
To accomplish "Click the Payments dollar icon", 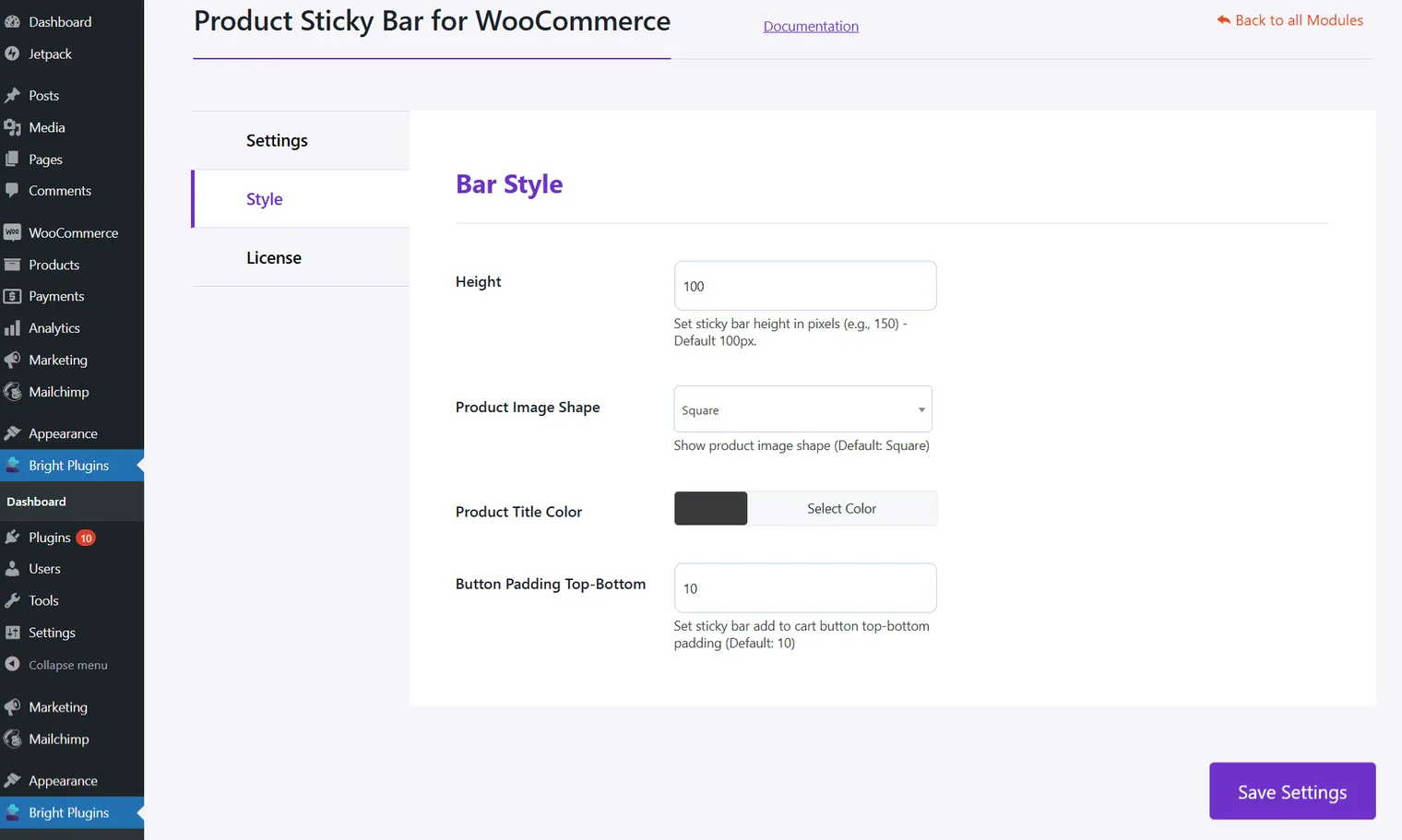I will pos(12,296).
